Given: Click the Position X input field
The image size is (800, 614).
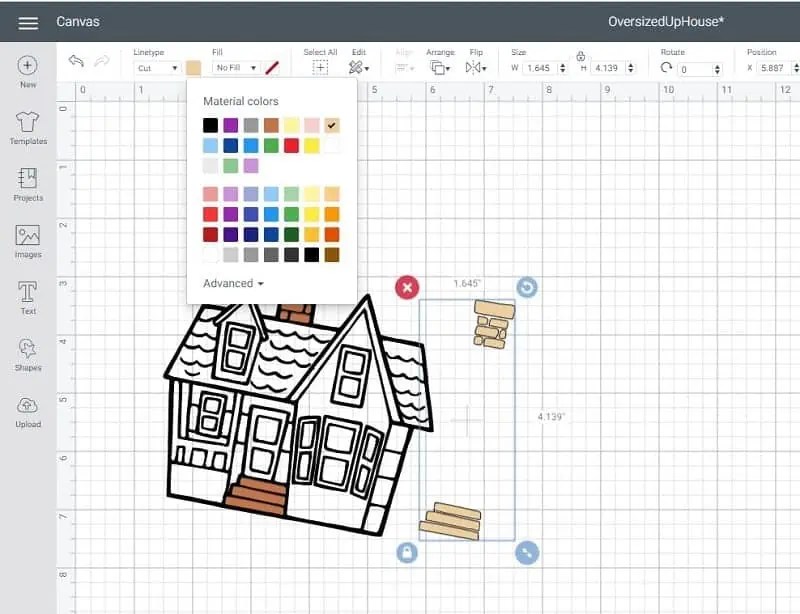Looking at the screenshot, I should click(x=773, y=68).
